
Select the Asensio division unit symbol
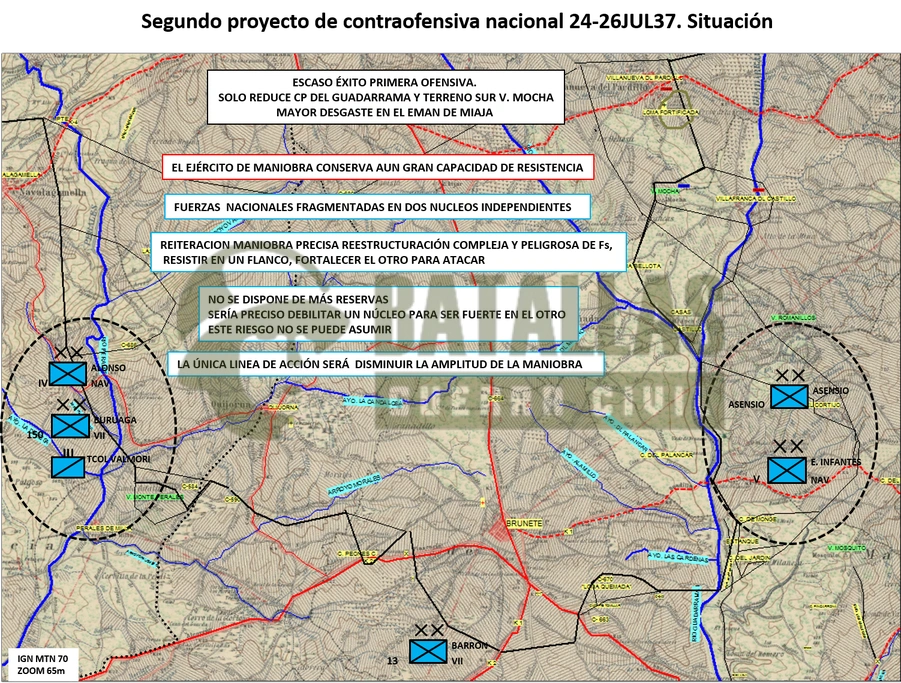click(x=789, y=396)
